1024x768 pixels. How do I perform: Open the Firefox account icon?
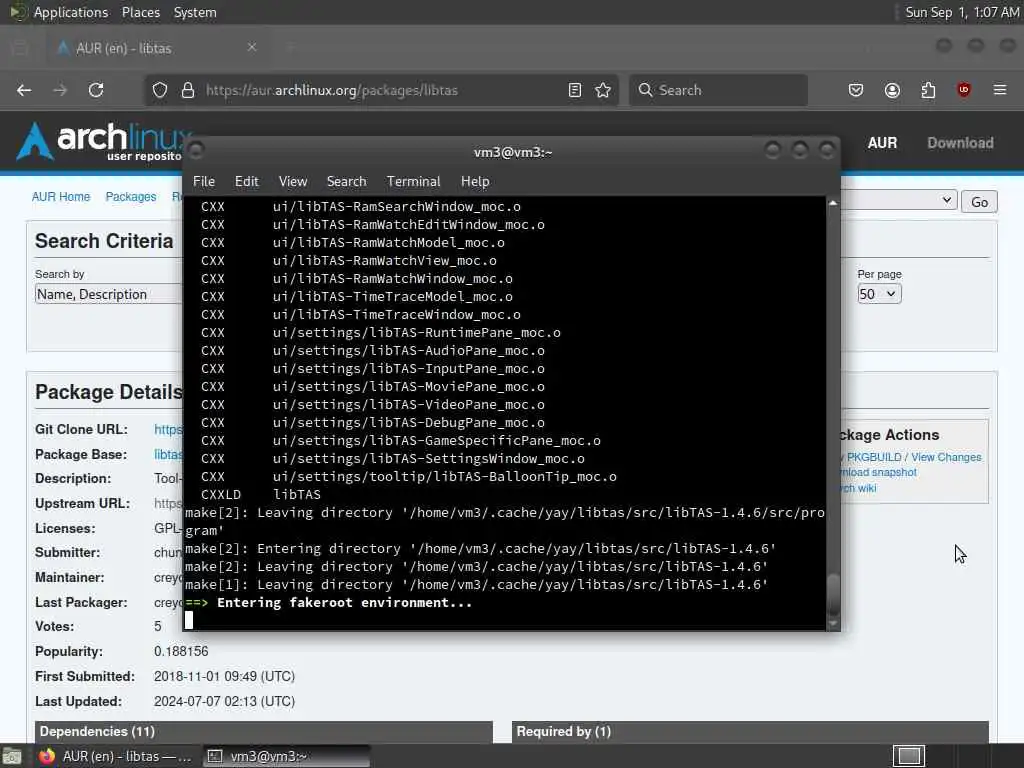click(892, 90)
